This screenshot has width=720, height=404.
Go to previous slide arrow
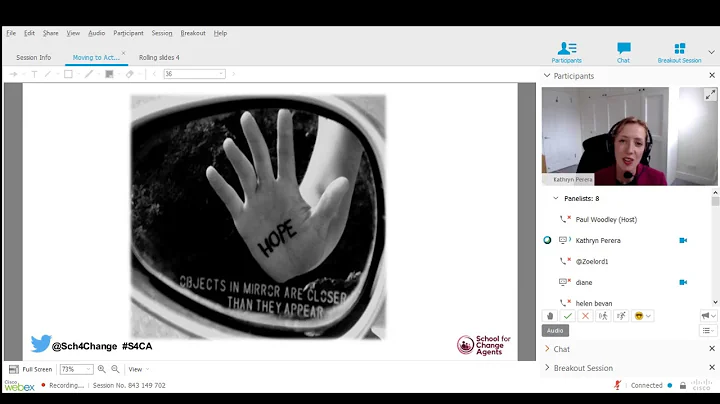pyautogui.click(x=154, y=74)
